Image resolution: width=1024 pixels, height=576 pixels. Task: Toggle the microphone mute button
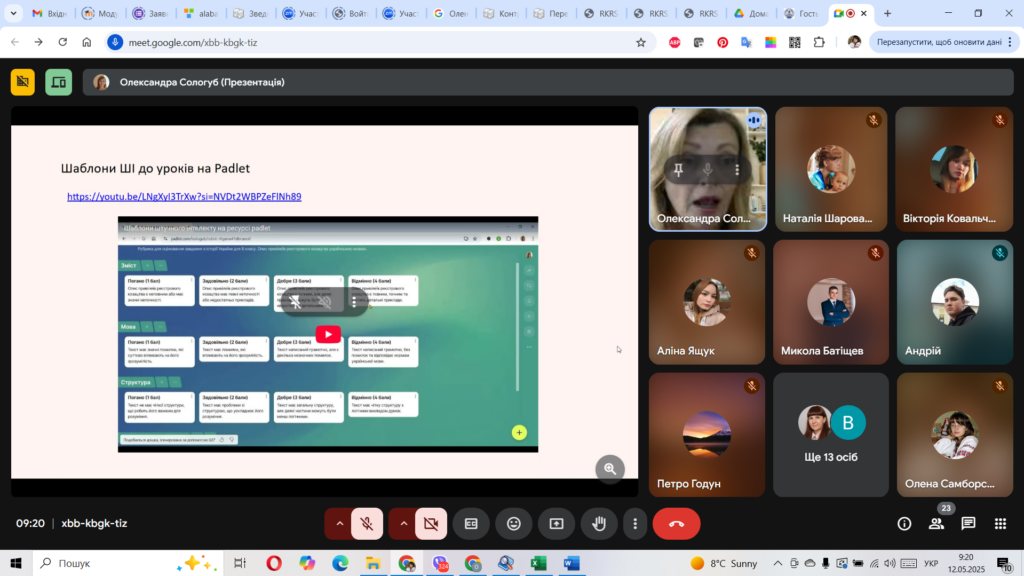[x=366, y=524]
